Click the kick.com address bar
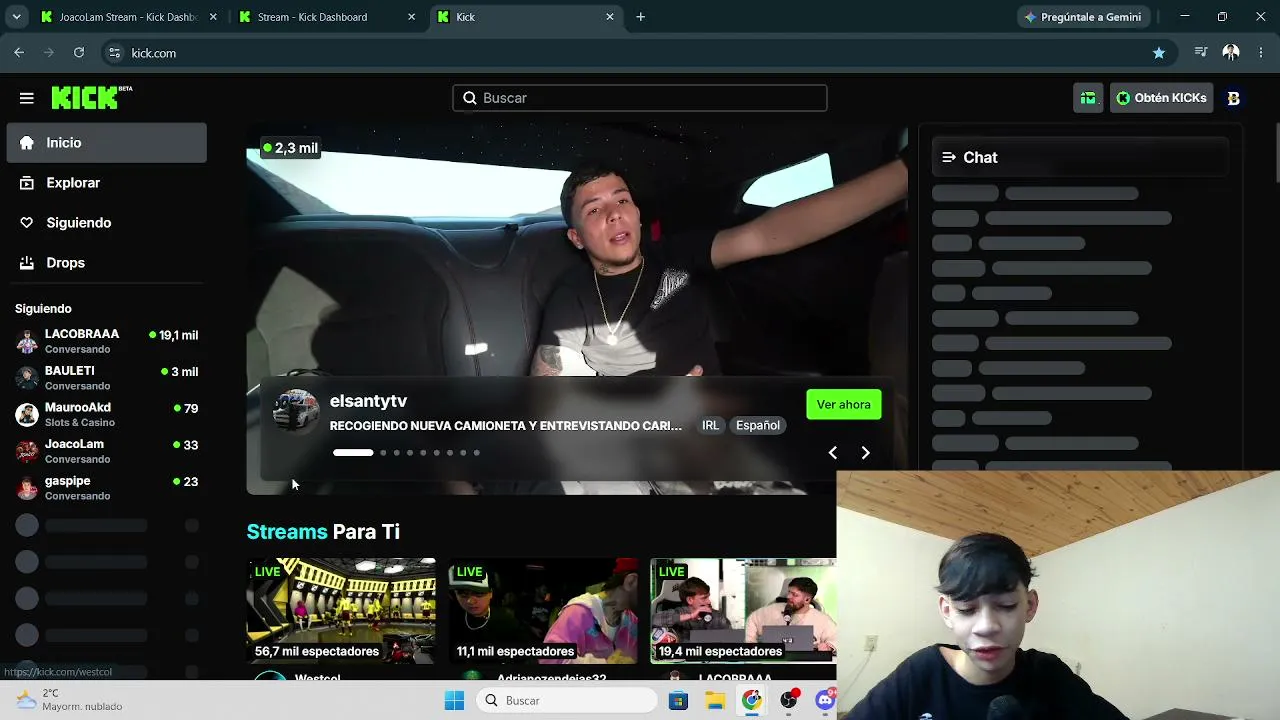1280x720 pixels. click(640, 53)
